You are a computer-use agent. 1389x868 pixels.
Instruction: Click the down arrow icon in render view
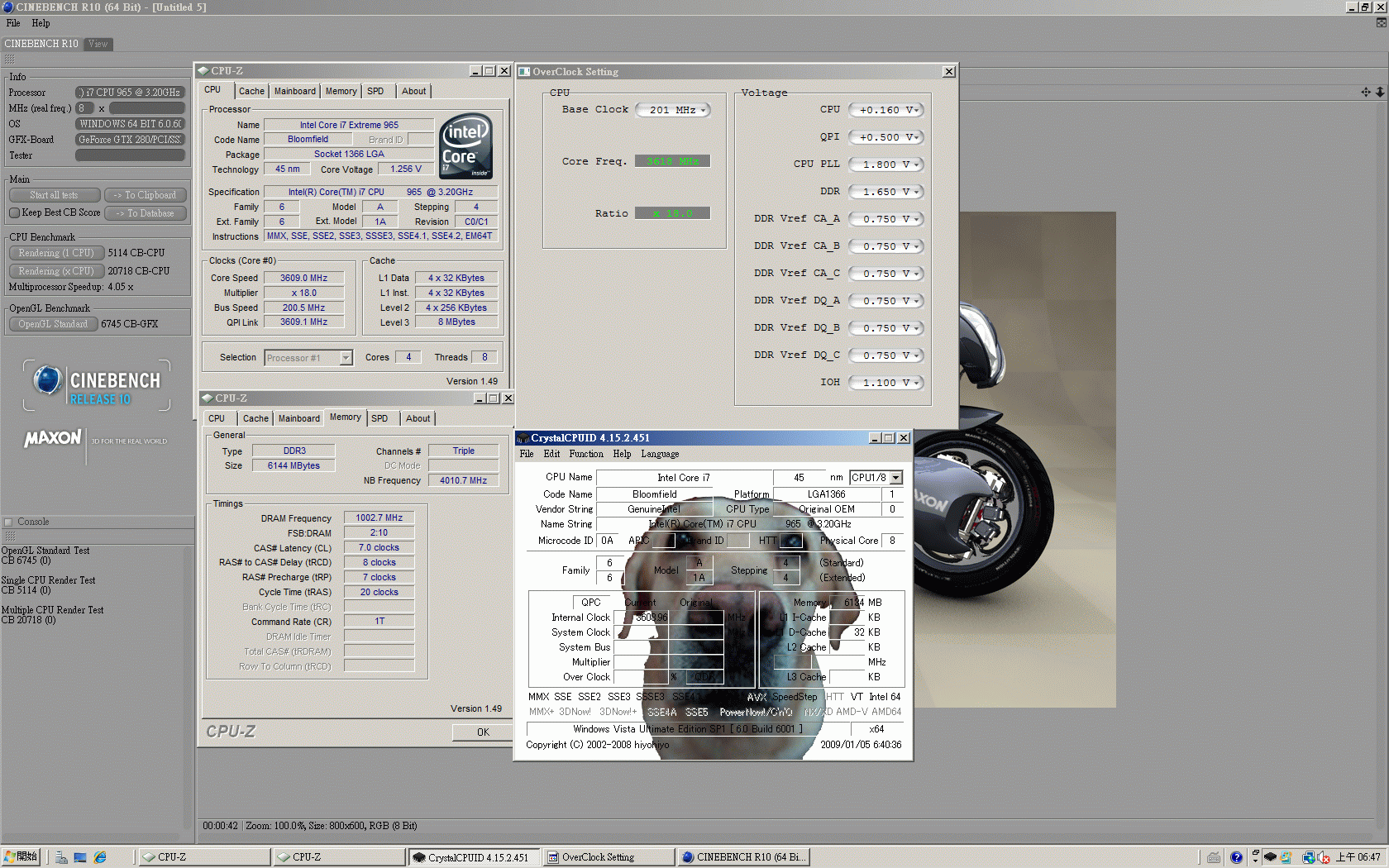point(1380,92)
